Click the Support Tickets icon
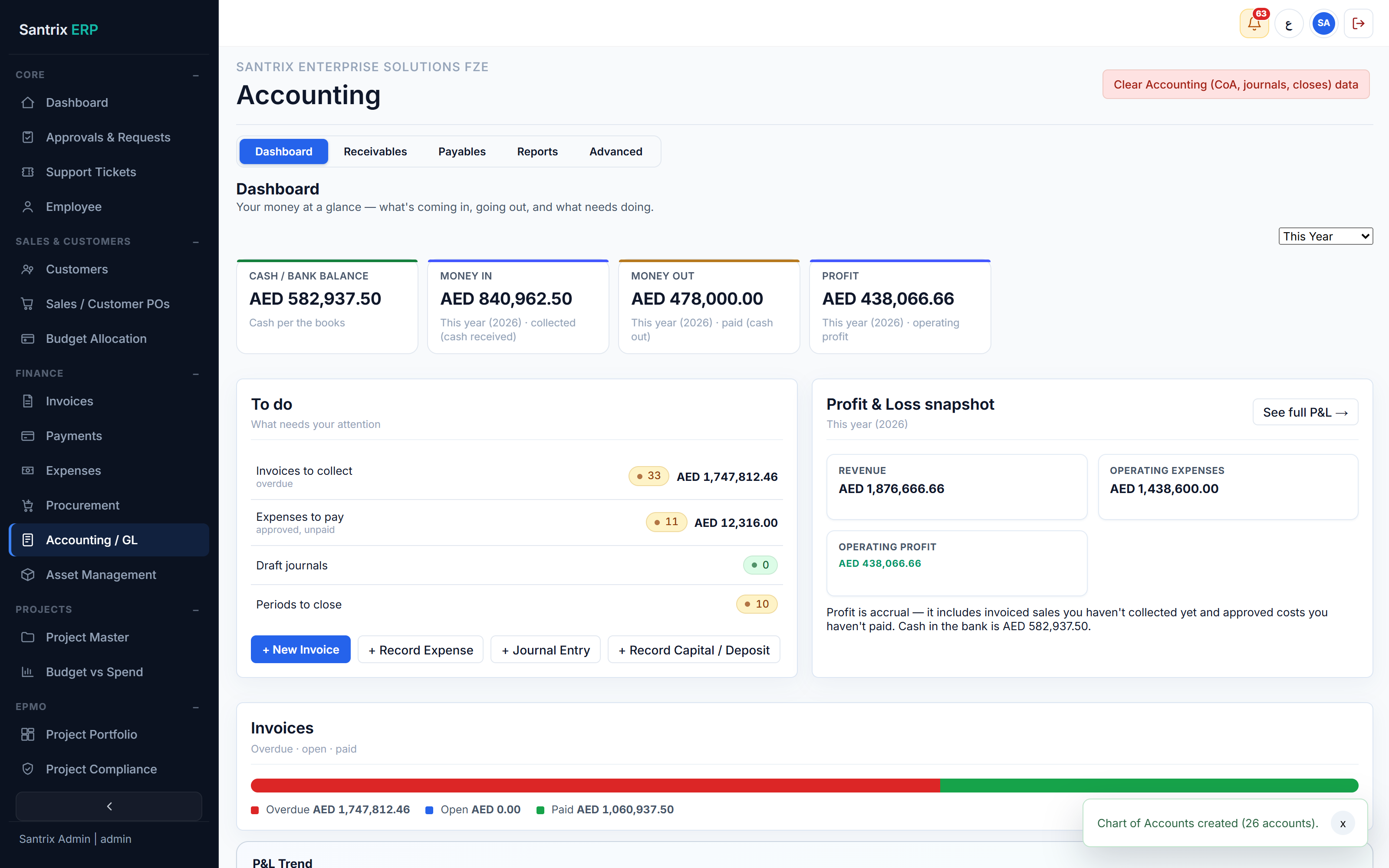1389x868 pixels. (x=27, y=172)
